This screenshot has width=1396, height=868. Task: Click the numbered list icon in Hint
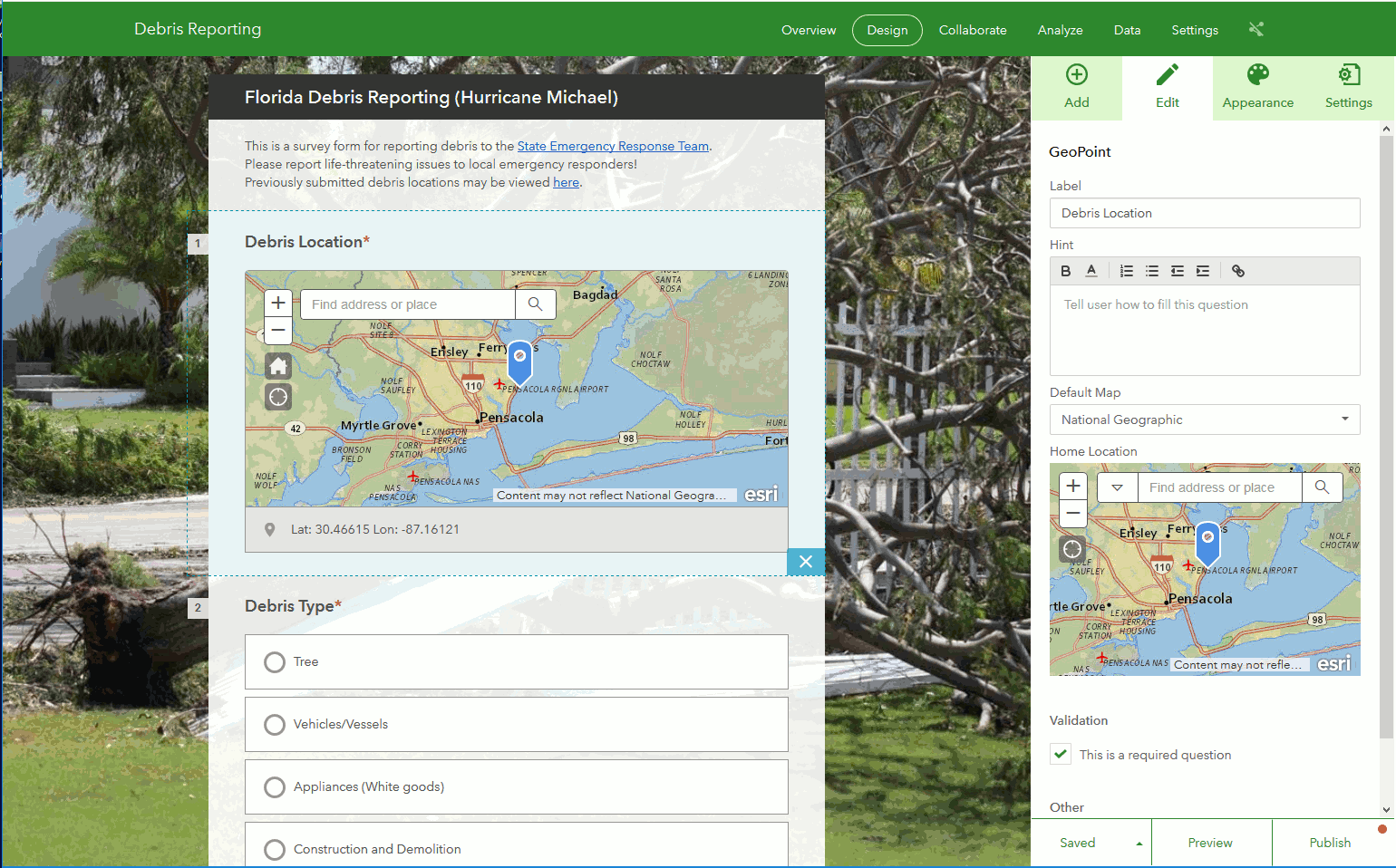(x=1126, y=271)
